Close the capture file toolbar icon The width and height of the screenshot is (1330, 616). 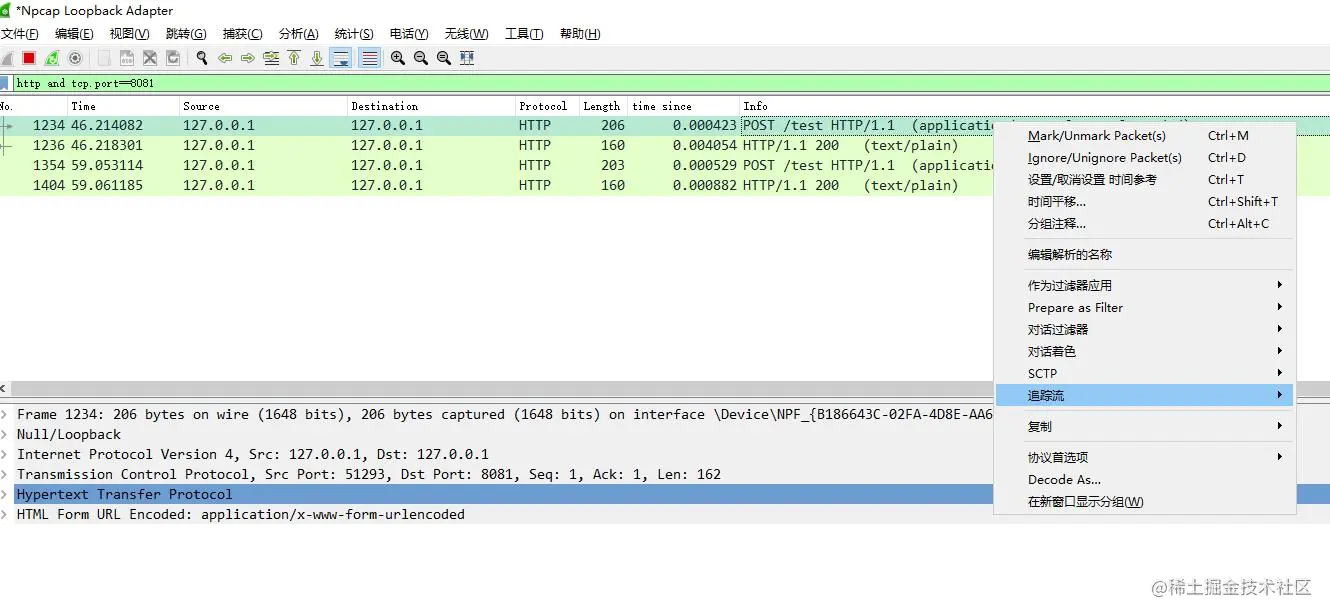150,58
